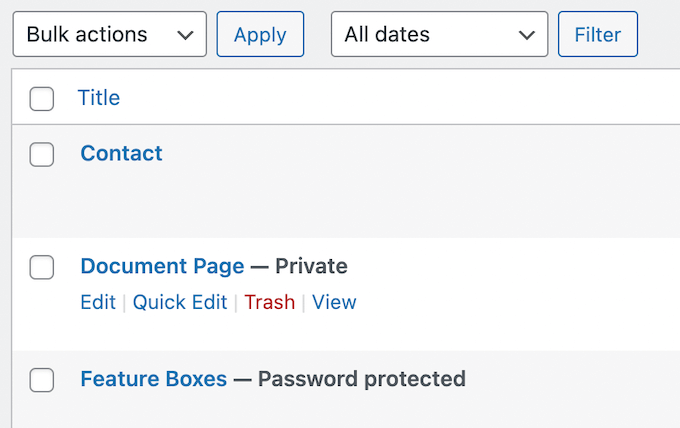
Task: Click the Filter button
Action: [598, 34]
